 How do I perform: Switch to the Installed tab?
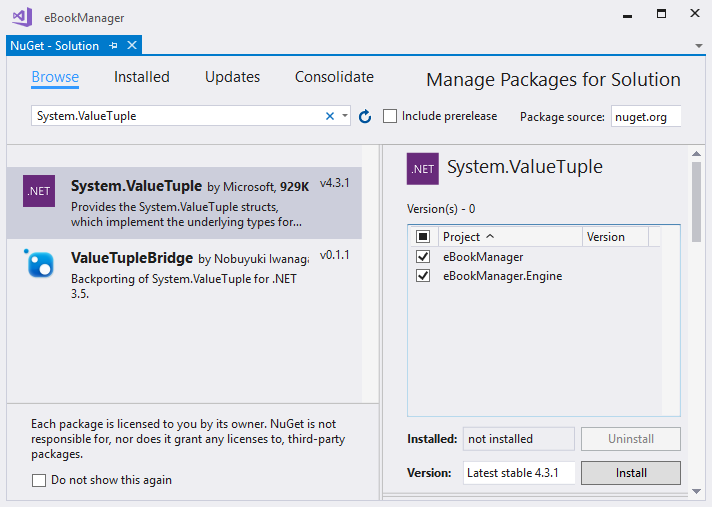142,77
